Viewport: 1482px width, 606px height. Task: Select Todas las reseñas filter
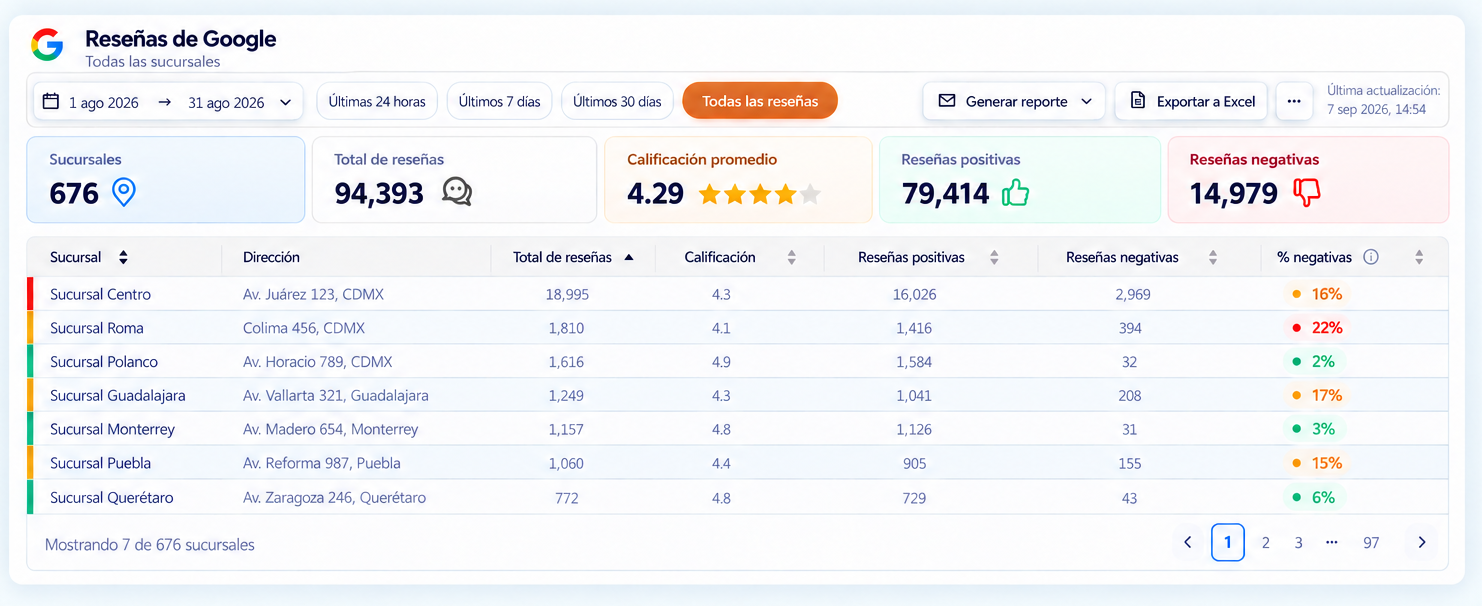tap(760, 101)
